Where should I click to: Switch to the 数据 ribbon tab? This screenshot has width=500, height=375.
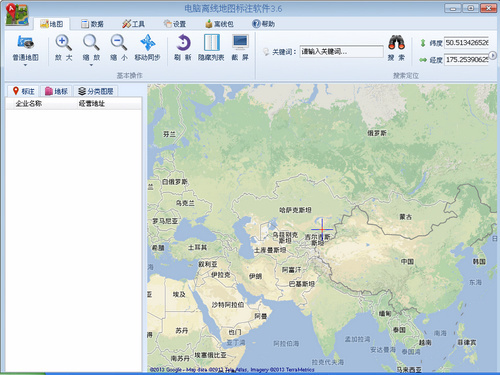coord(92,24)
